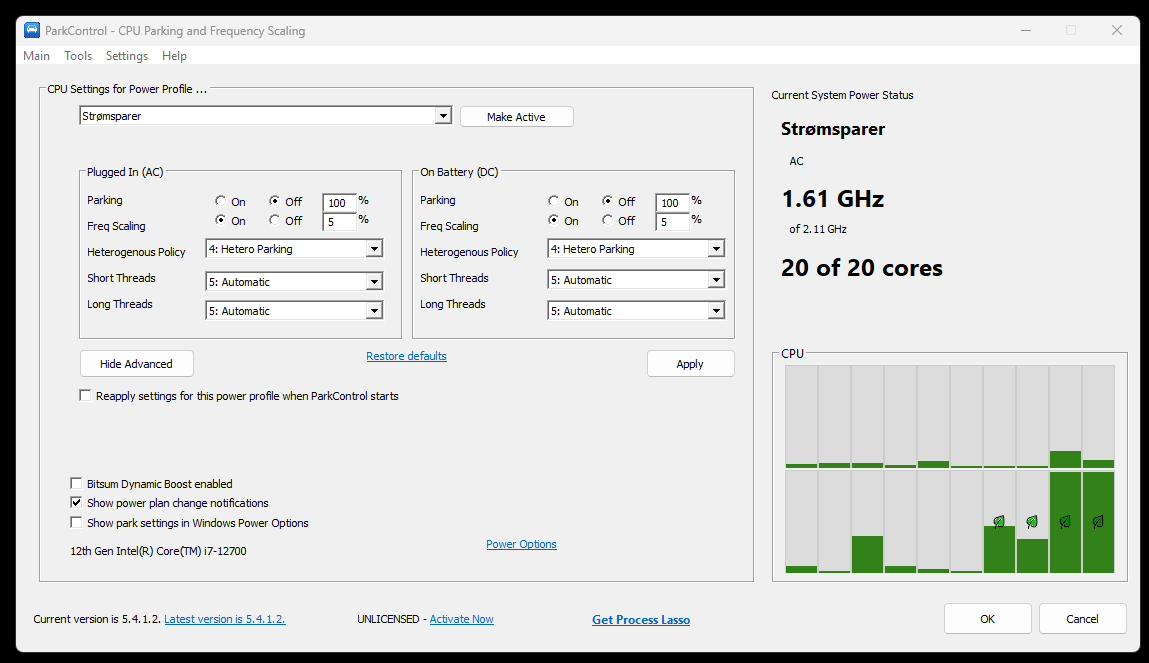
Task: Click the Strømsparer heading in Current System Power Status
Action: pyautogui.click(x=832, y=130)
